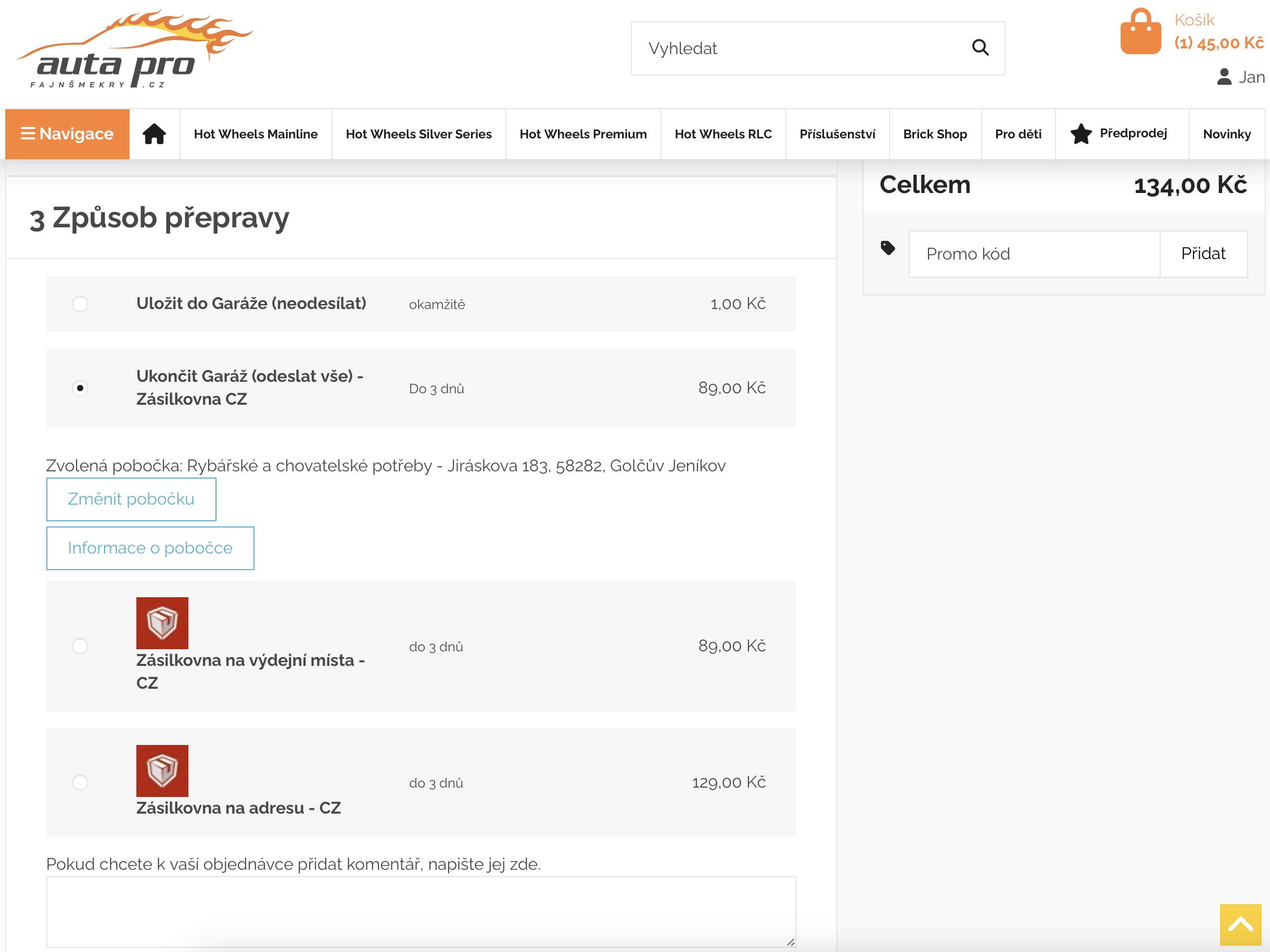Click the Předprodej star icon
This screenshot has width=1270, height=952.
click(1080, 134)
